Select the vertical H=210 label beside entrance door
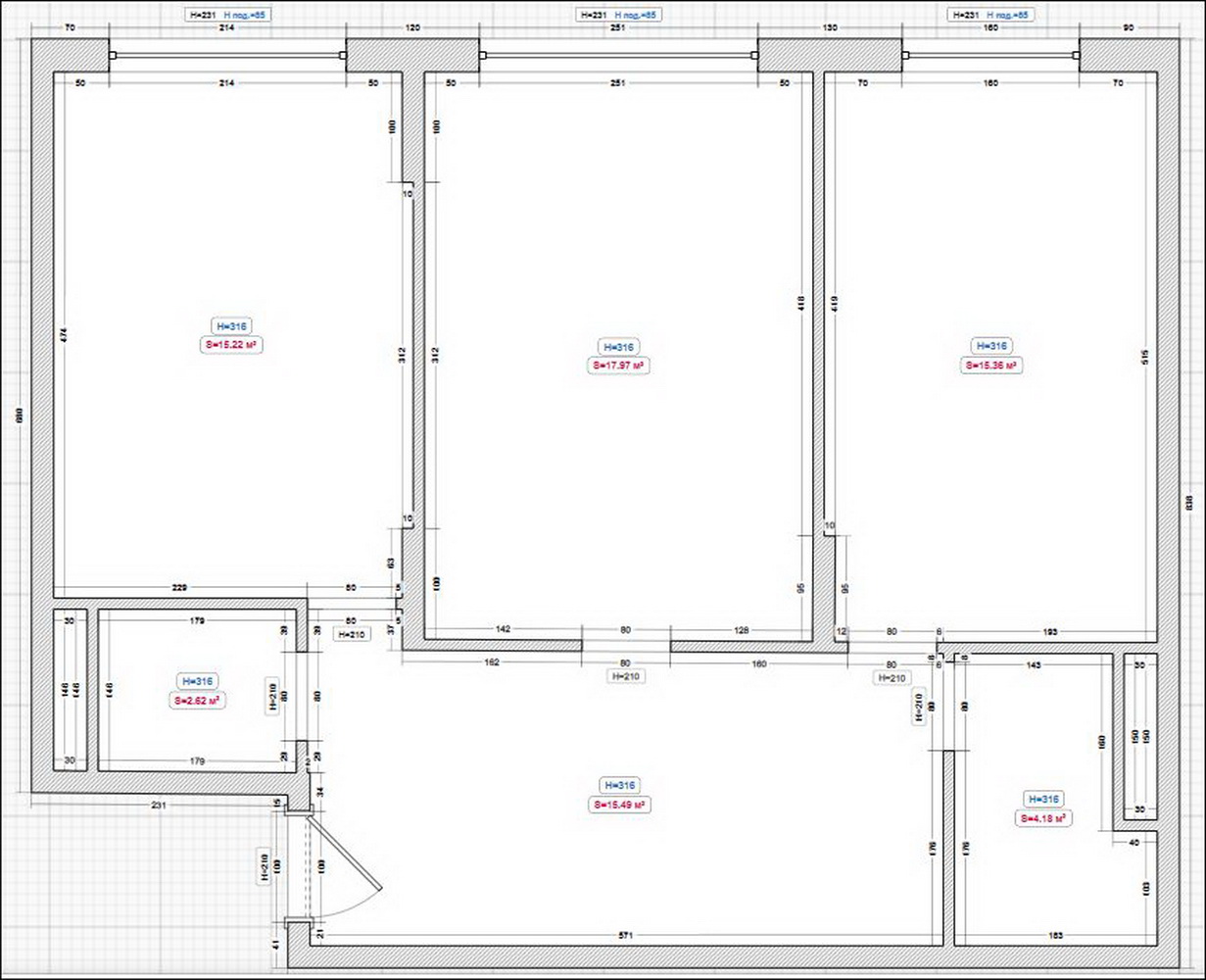This screenshot has height=980, width=1206. point(263,866)
